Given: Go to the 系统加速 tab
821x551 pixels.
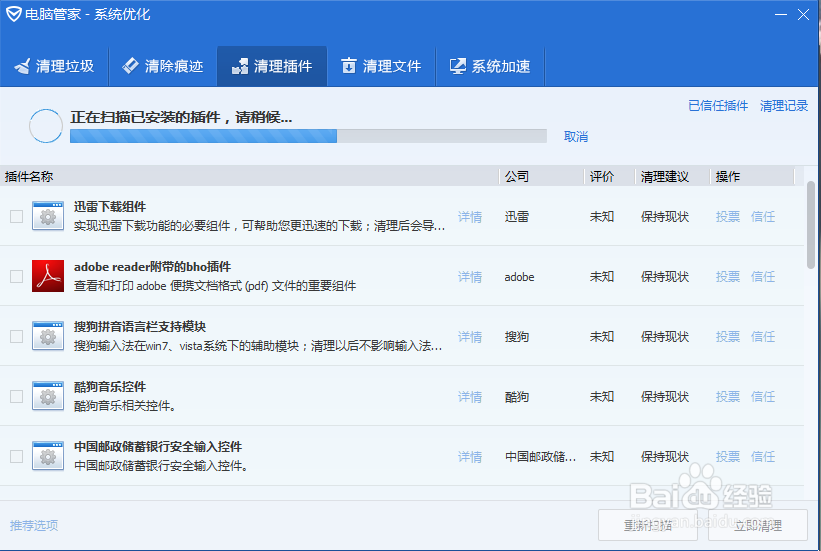Looking at the screenshot, I should pyautogui.click(x=490, y=66).
